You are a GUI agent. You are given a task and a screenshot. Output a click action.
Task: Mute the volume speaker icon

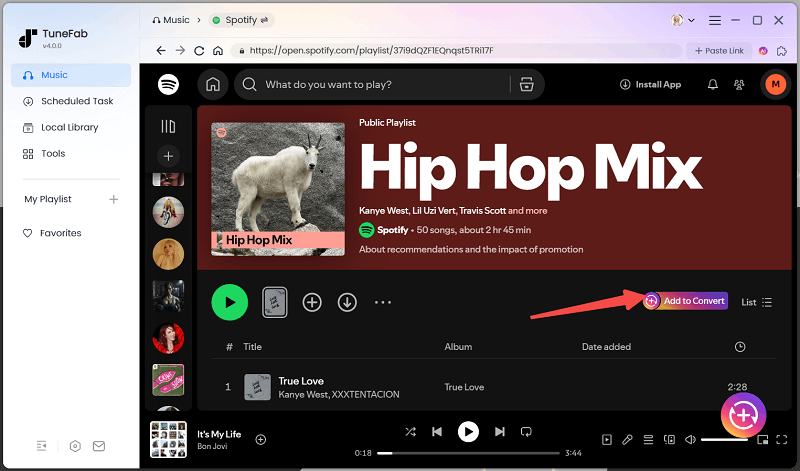pyautogui.click(x=689, y=439)
